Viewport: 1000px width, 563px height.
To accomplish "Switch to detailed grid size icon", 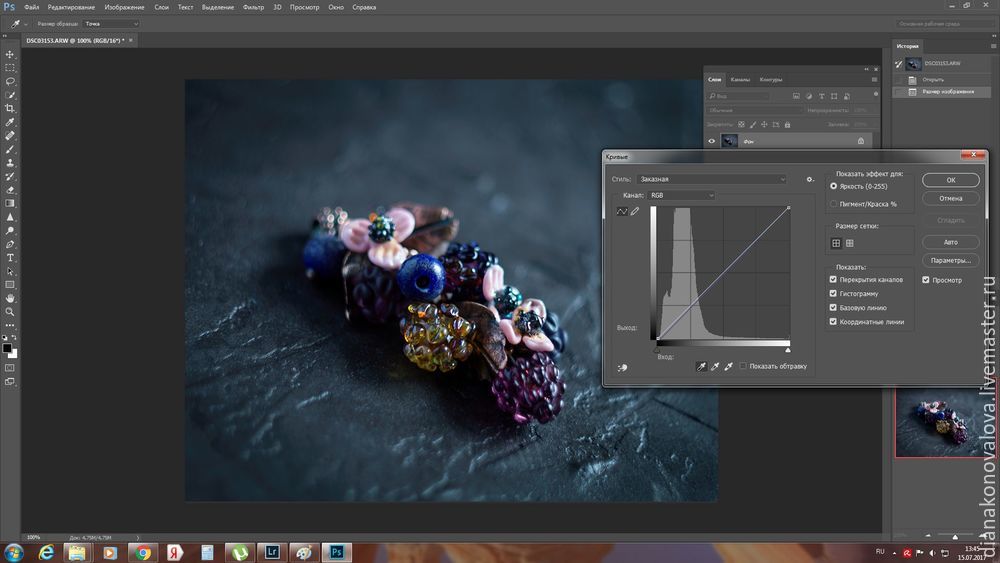I will click(849, 243).
